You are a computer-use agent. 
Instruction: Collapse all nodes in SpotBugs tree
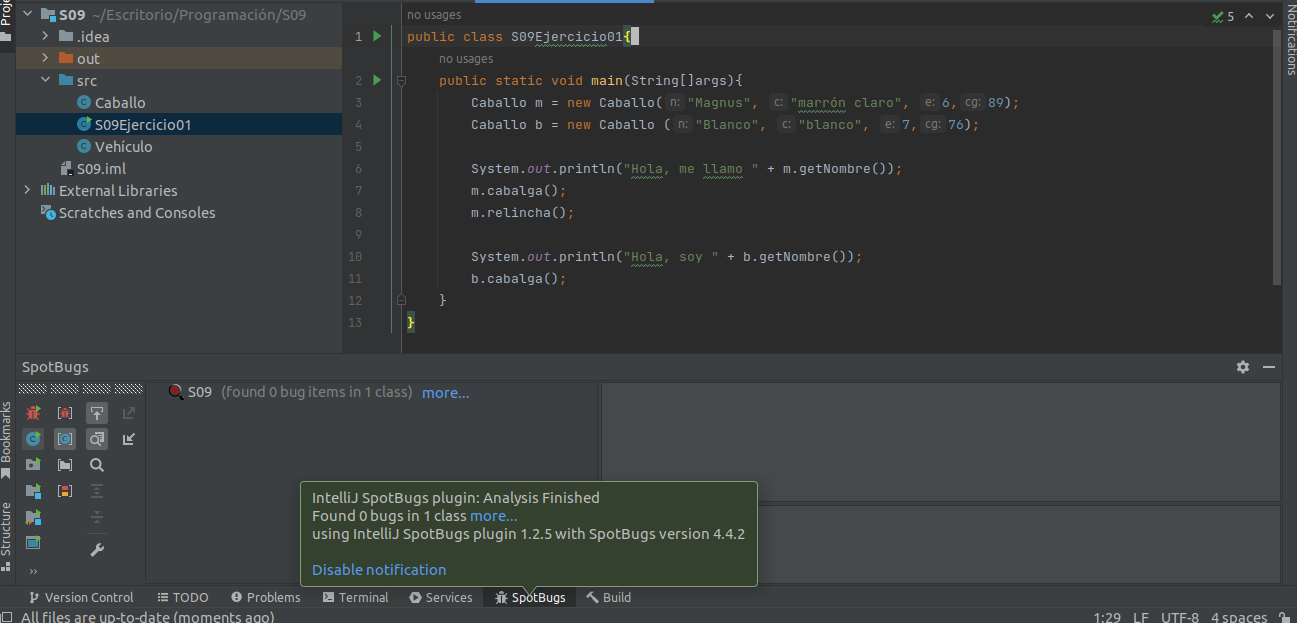pos(97,517)
